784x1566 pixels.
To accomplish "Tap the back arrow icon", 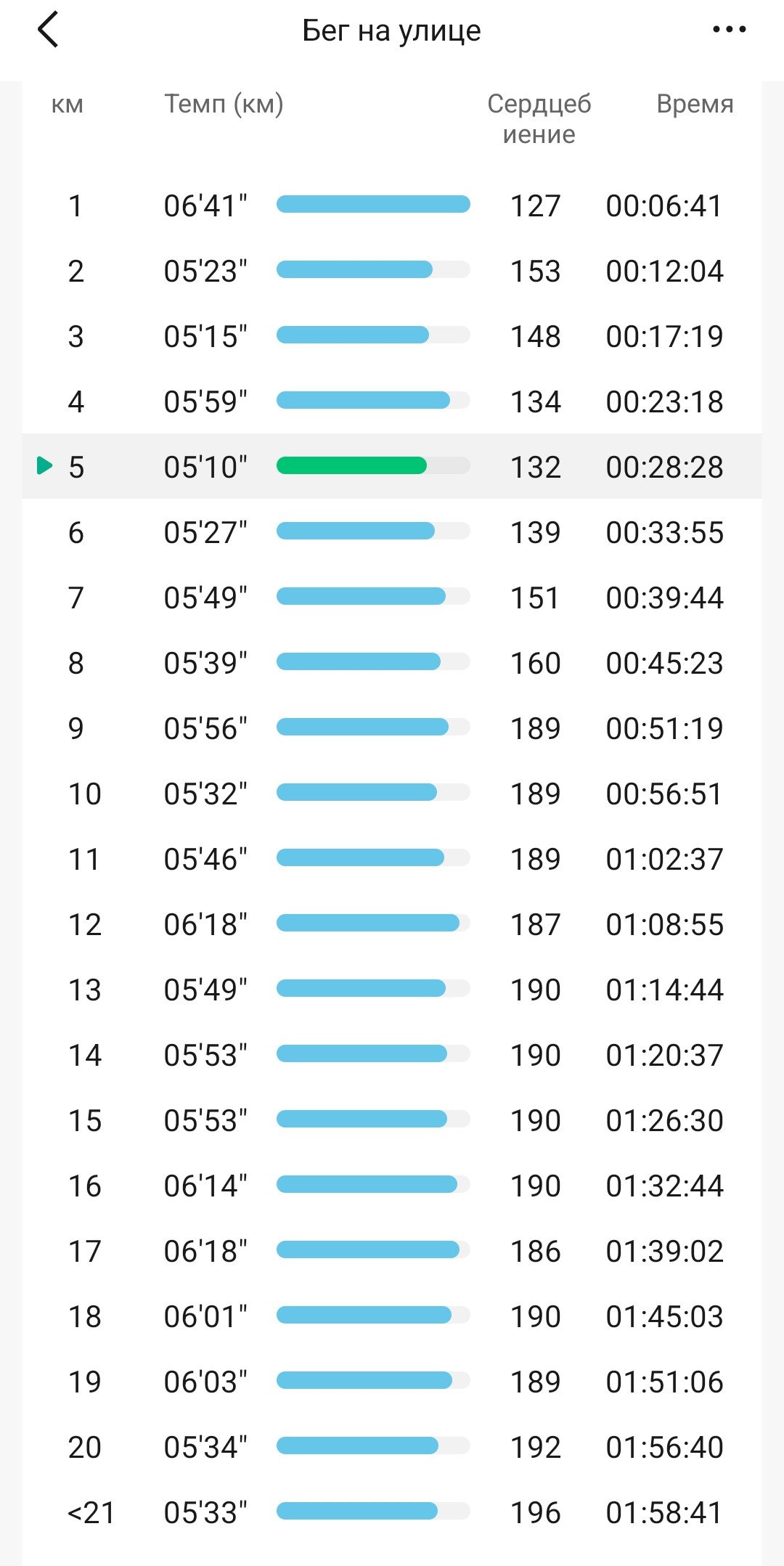I will tap(48, 30).
